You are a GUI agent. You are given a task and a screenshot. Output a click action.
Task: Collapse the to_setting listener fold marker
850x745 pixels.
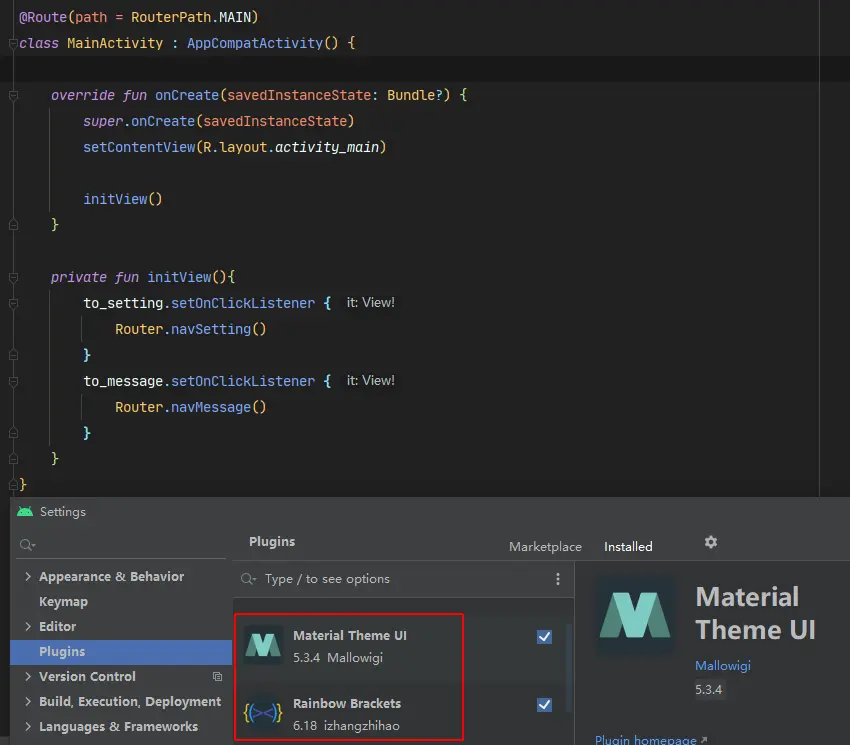[x=14, y=304]
